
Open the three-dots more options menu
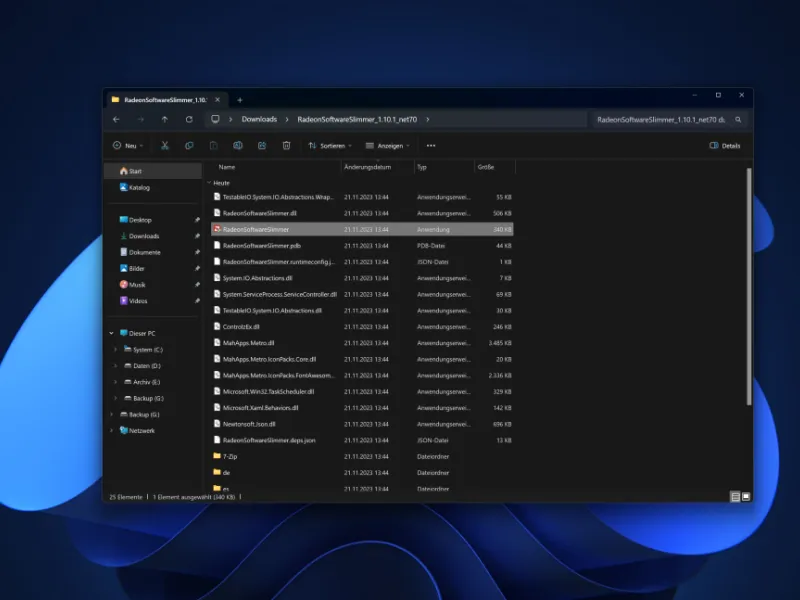[431, 146]
